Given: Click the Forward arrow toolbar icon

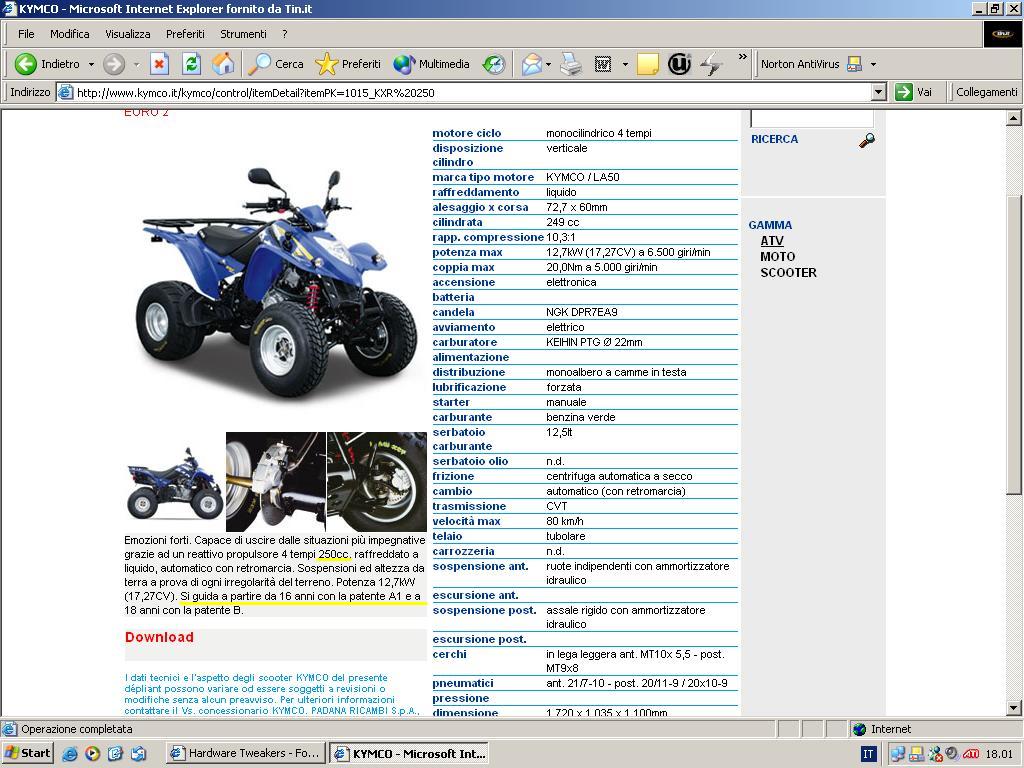Looking at the screenshot, I should [x=114, y=64].
